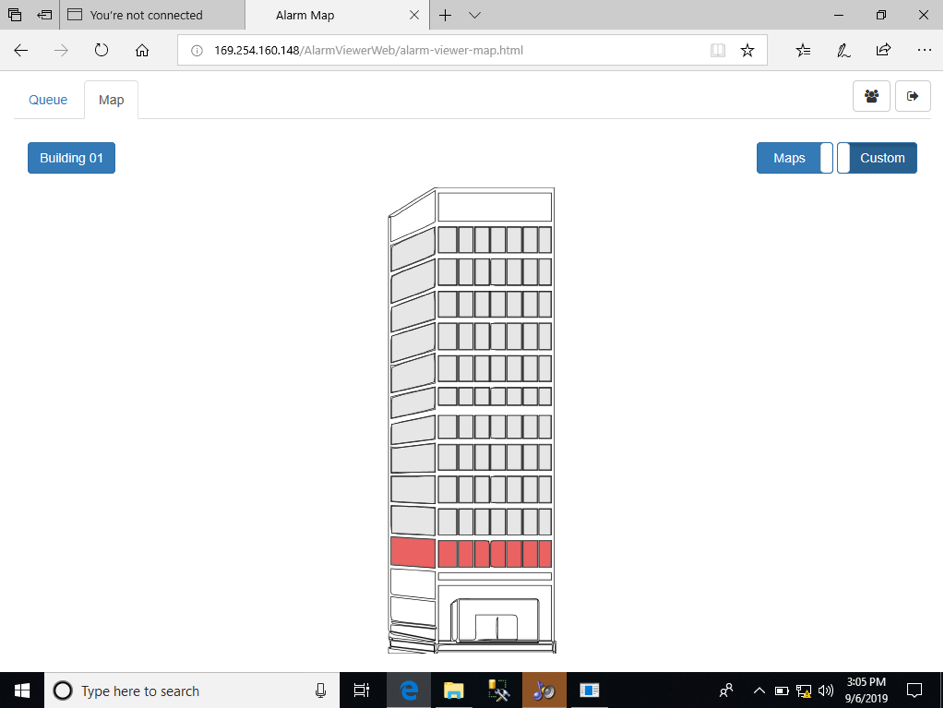
Task: Show hidden system tray icons
Action: pyautogui.click(x=759, y=691)
